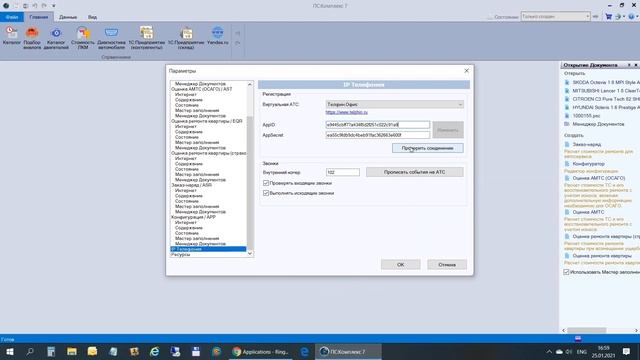Viewport: 640px width, 360px height.
Task: Click Изменить button beside AppID
Action: 448,130
